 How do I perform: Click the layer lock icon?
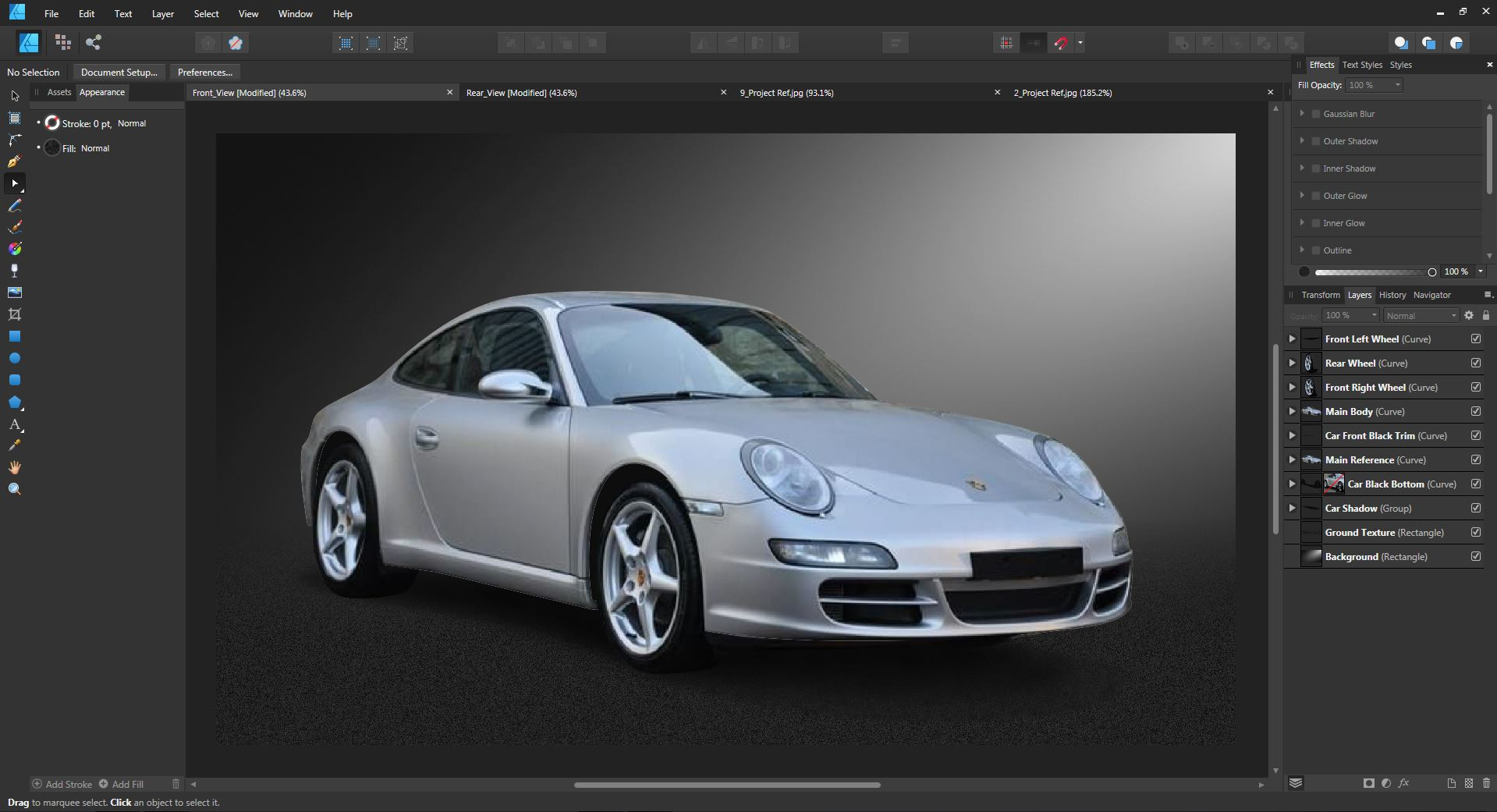coord(1486,315)
